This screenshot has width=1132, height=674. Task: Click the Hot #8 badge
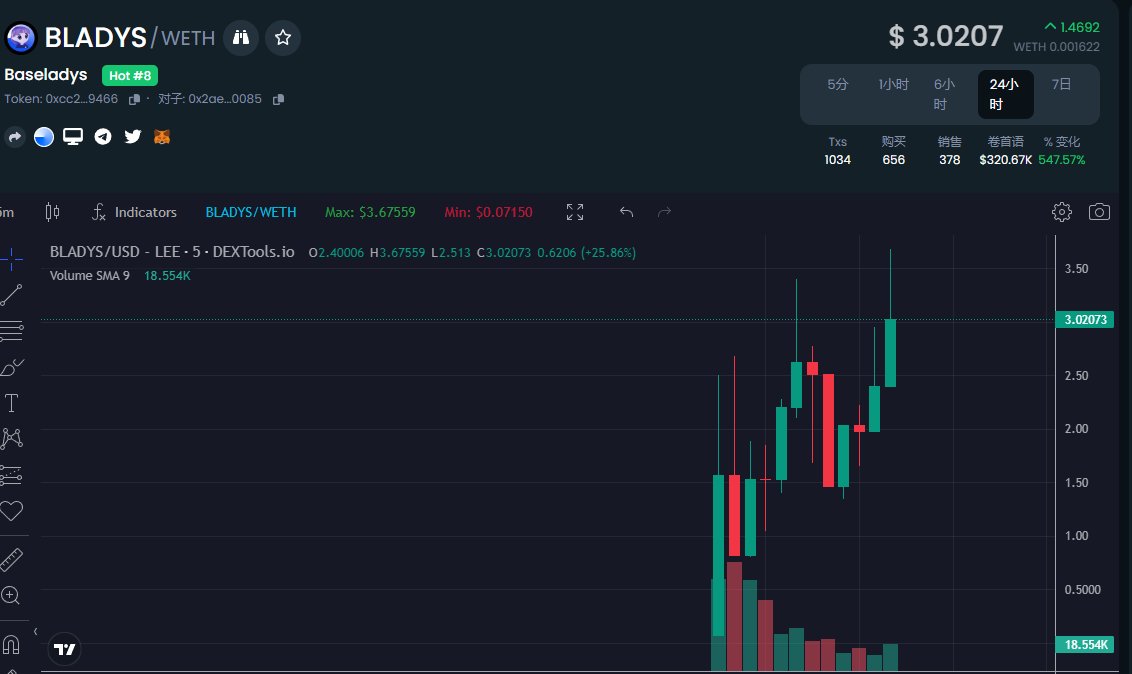coord(130,76)
